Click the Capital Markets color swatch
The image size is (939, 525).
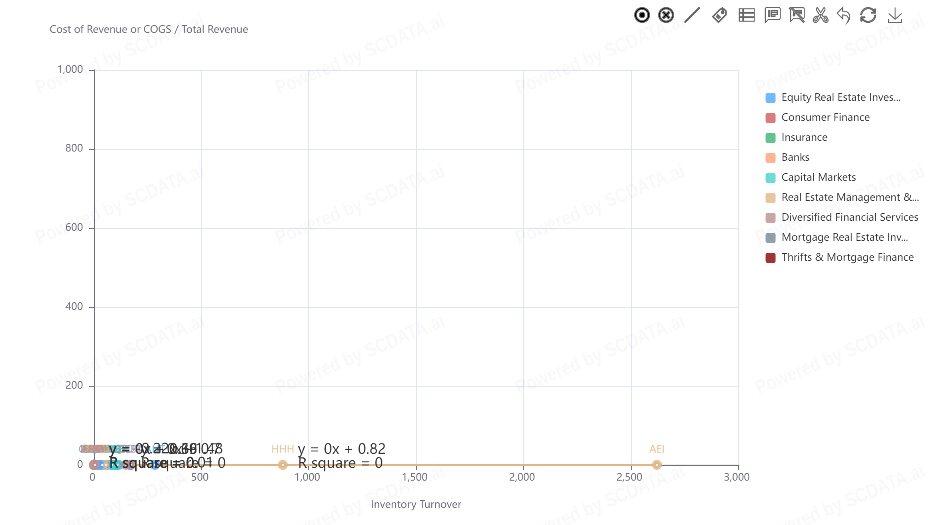(x=771, y=178)
